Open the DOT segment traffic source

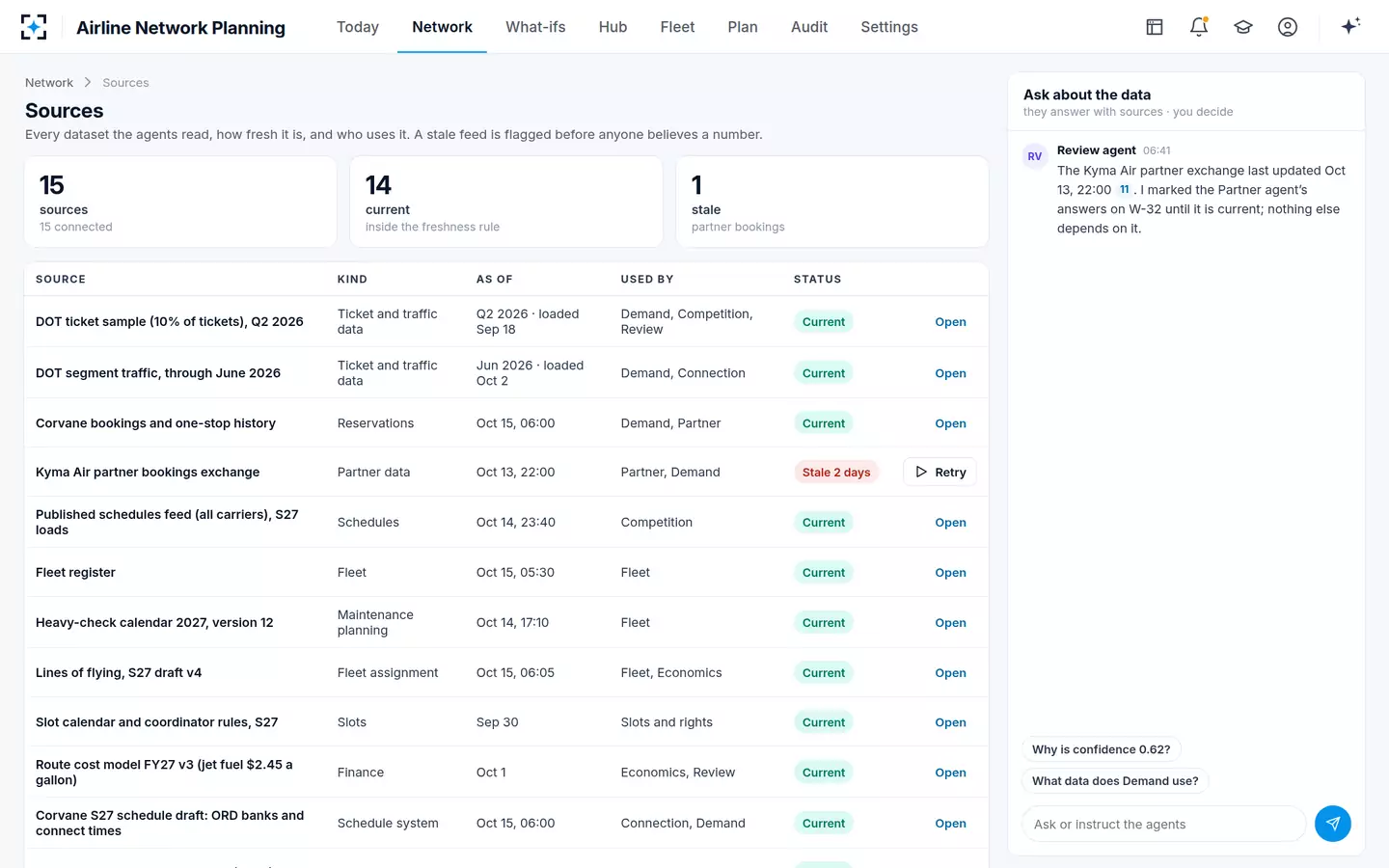click(x=950, y=373)
